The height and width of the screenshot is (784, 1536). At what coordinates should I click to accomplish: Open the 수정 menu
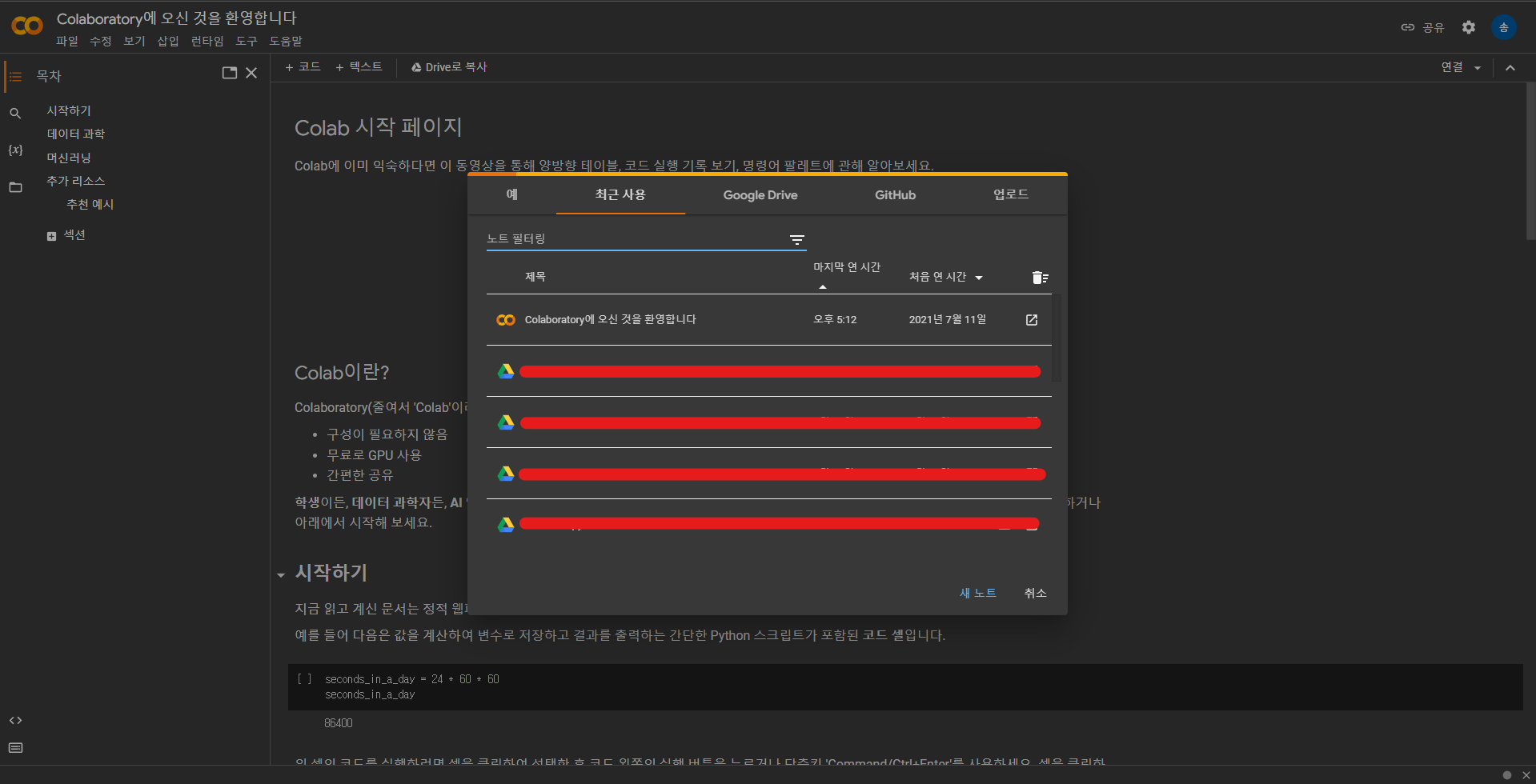click(x=101, y=41)
